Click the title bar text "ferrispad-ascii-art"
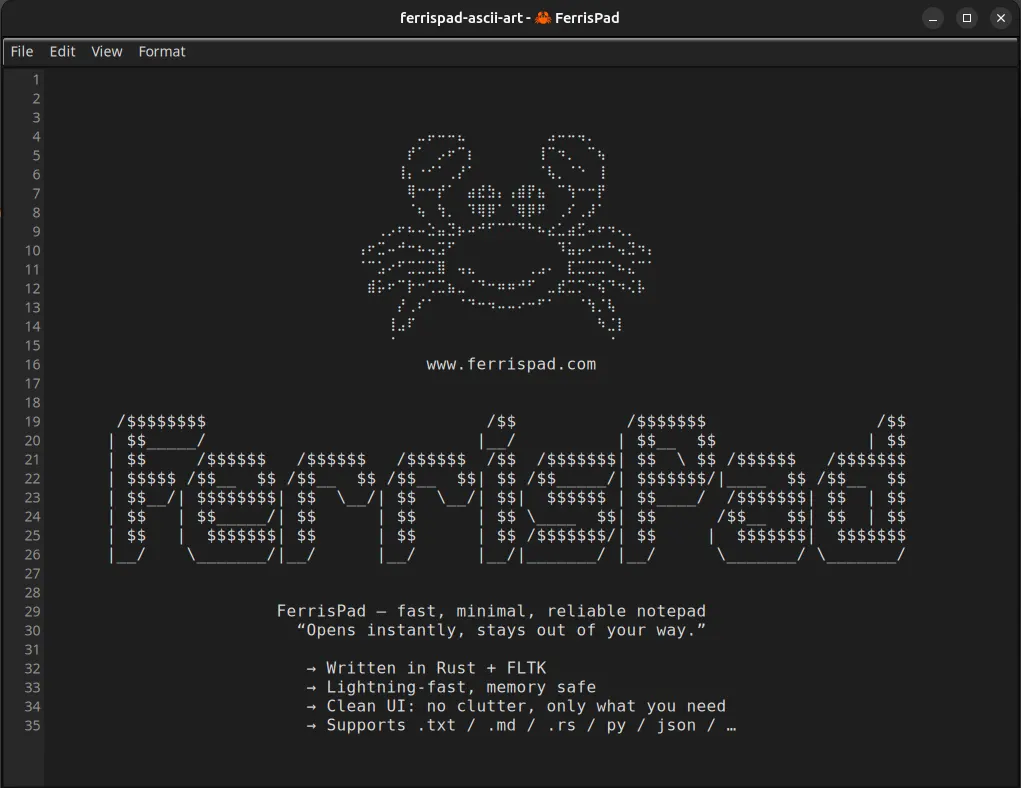Screen dimensions: 1021x788 (461, 18)
